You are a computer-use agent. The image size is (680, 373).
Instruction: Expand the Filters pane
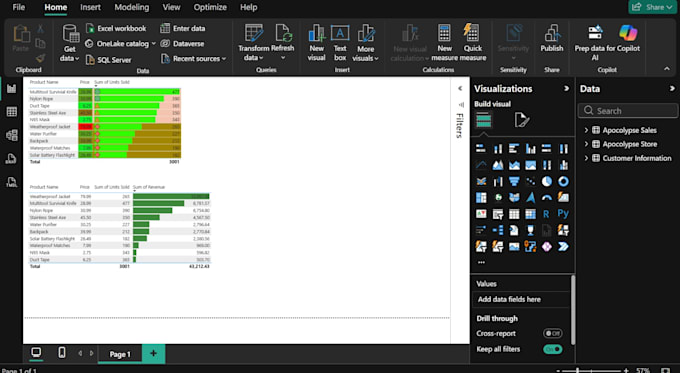pos(460,88)
